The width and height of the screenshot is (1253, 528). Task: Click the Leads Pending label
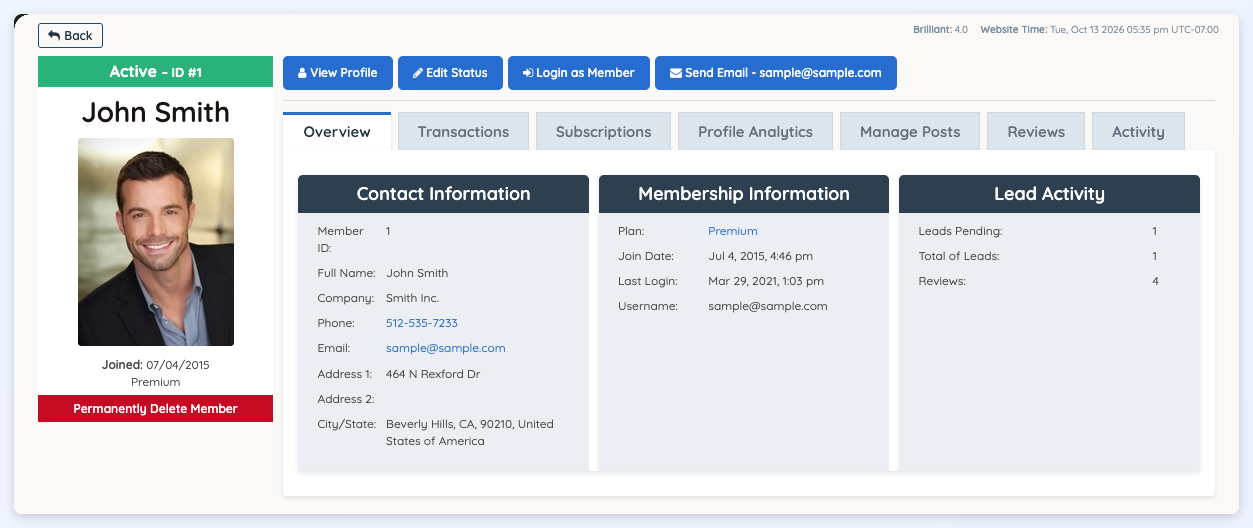tap(960, 231)
